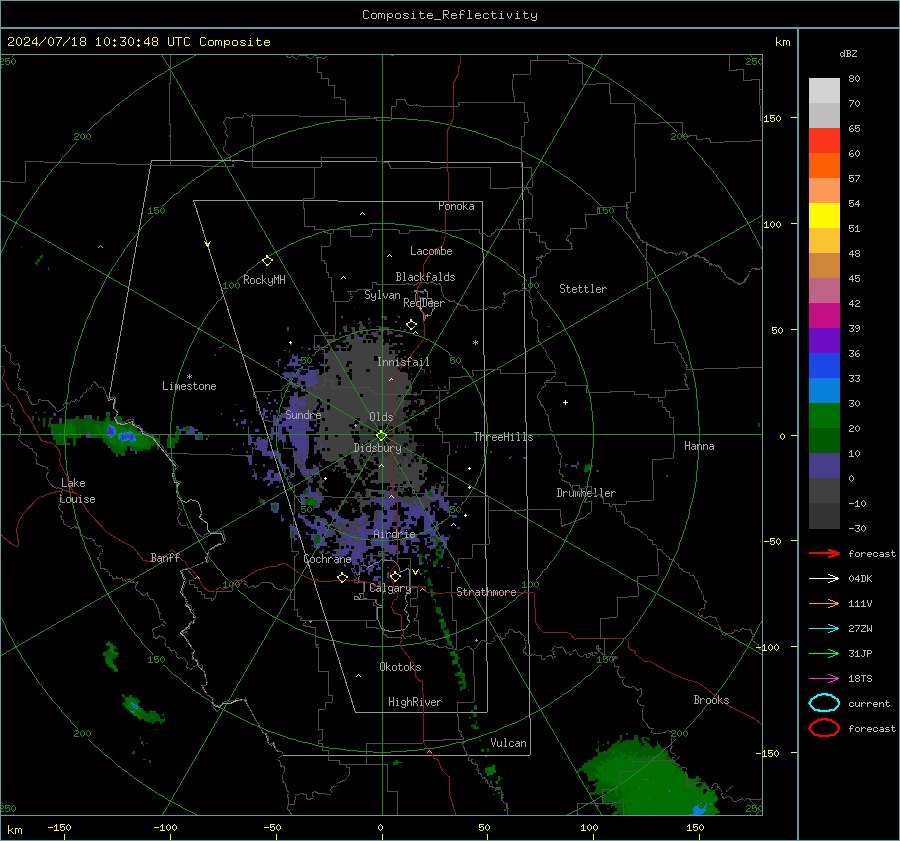
Task: Click yellow diamond marker below RedDeer
Action: click(411, 325)
